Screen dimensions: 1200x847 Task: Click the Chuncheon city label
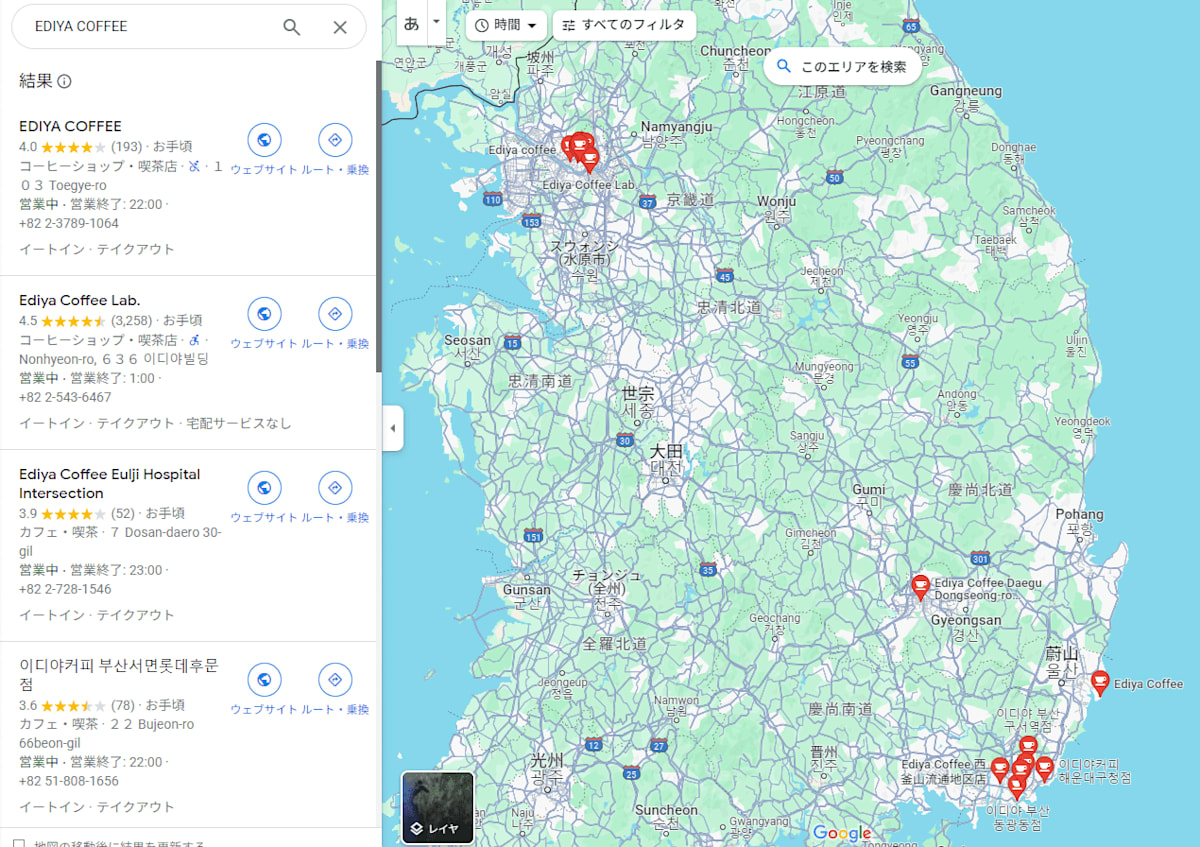tap(736, 51)
